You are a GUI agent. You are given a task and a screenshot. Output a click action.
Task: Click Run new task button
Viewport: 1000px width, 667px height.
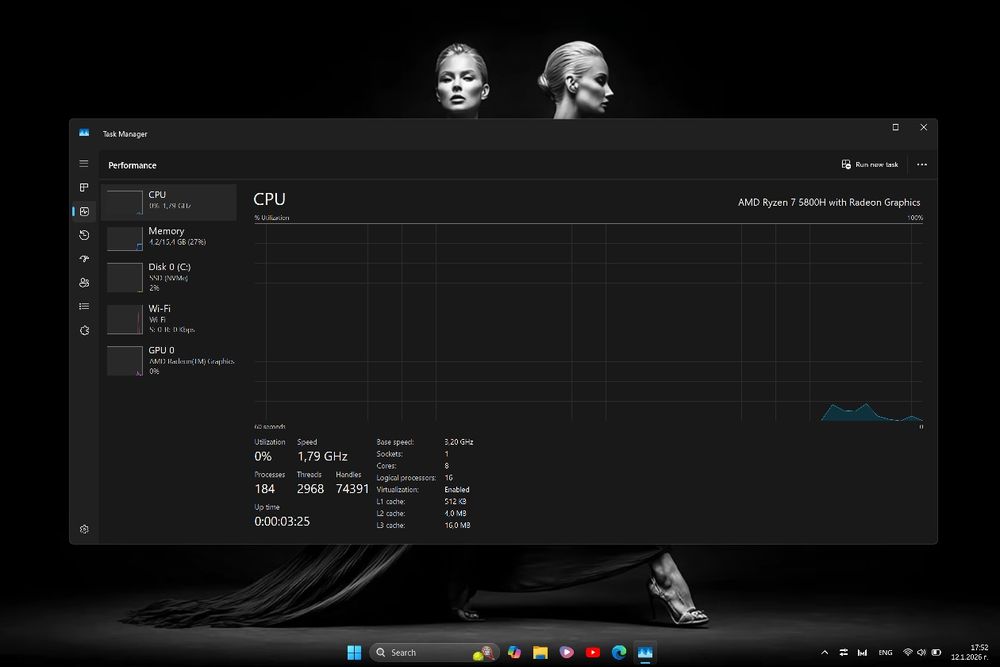(x=869, y=165)
